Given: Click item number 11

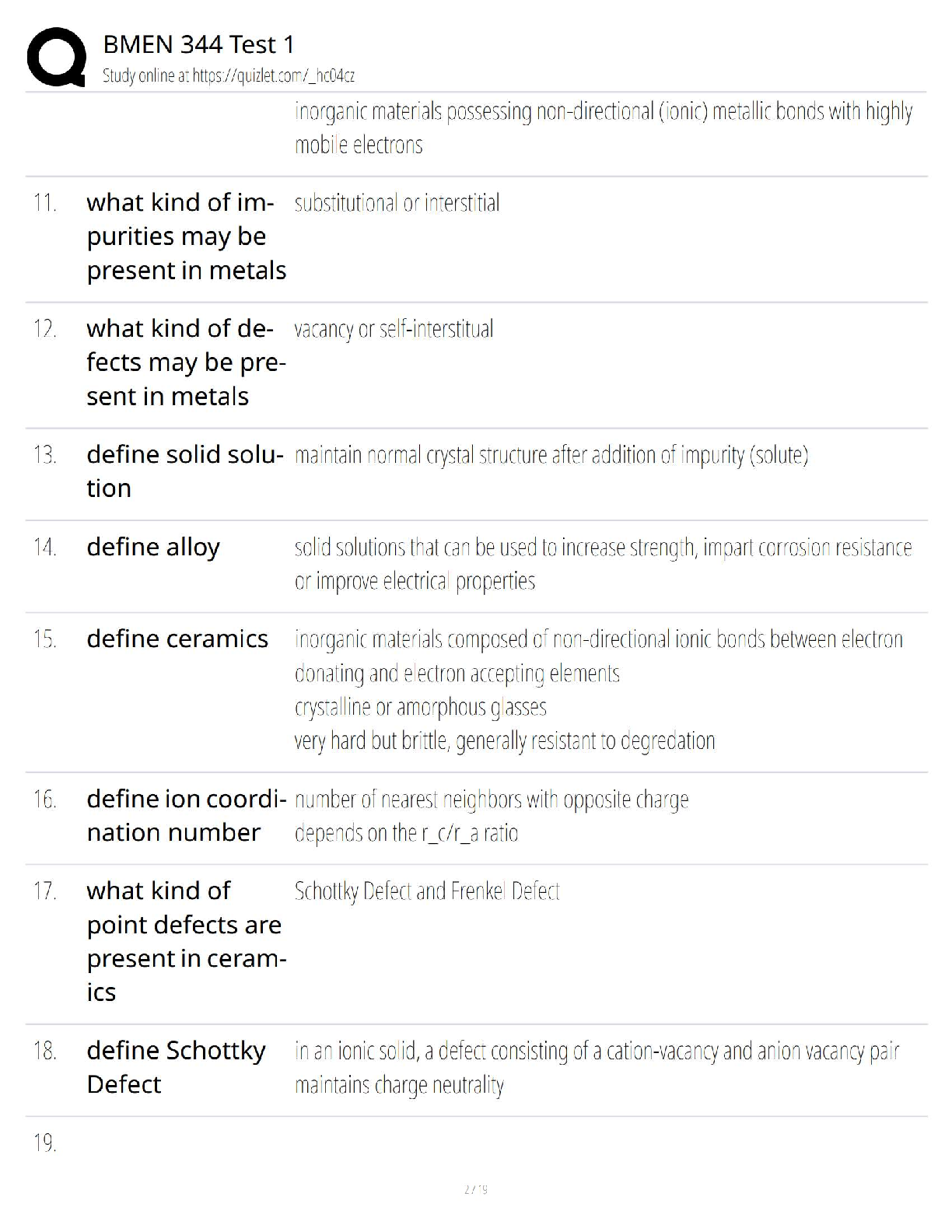Looking at the screenshot, I should (x=44, y=204).
